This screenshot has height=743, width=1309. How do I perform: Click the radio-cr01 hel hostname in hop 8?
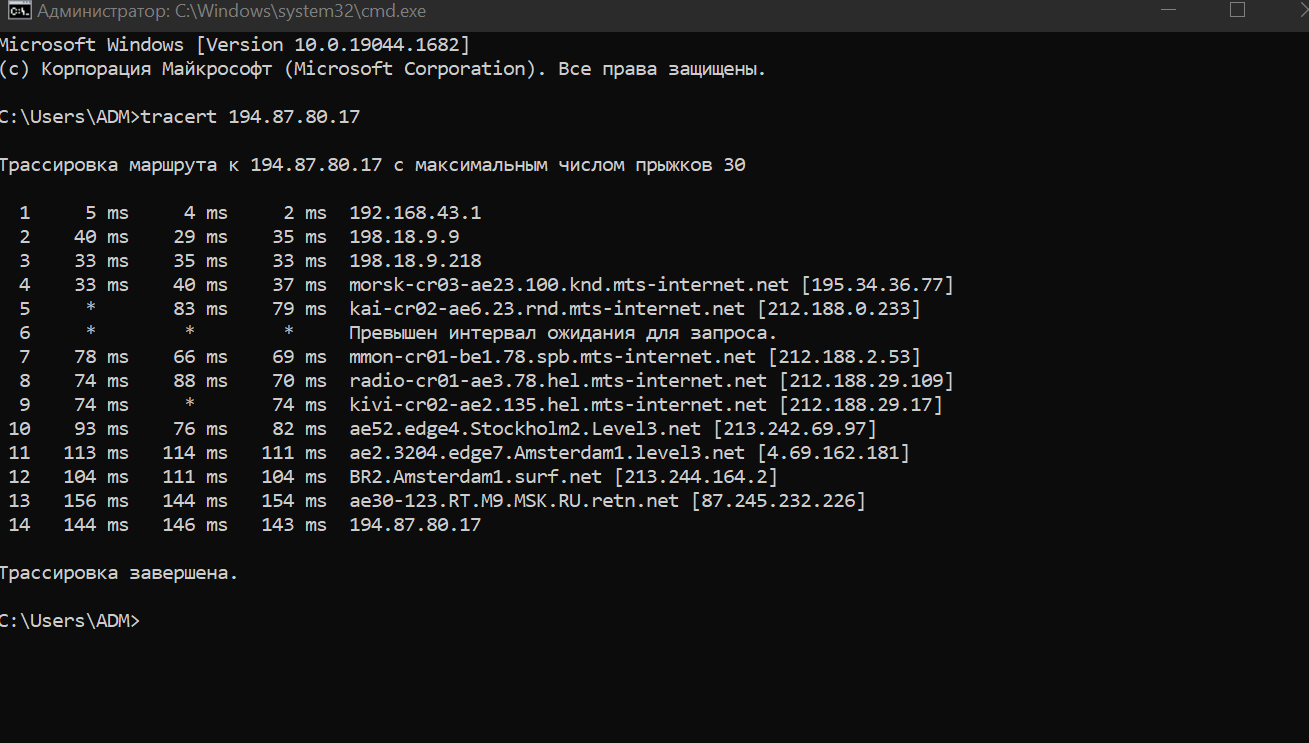point(557,381)
